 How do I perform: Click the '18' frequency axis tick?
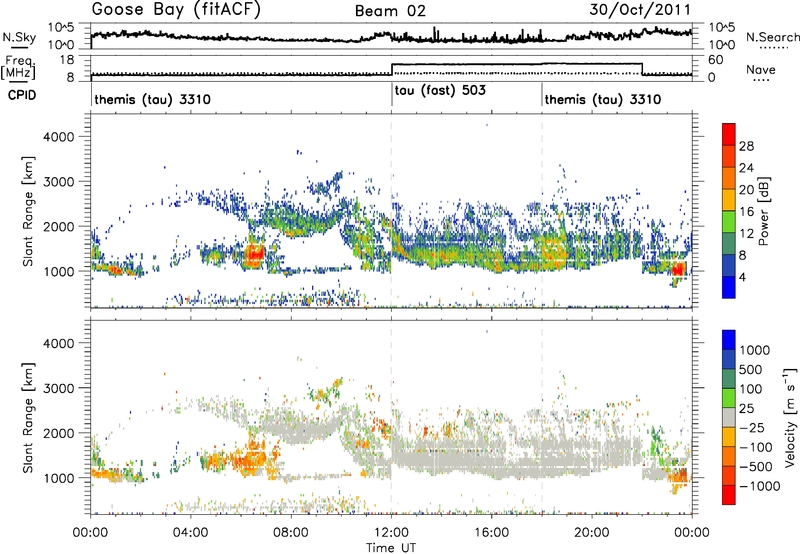[x=67, y=60]
